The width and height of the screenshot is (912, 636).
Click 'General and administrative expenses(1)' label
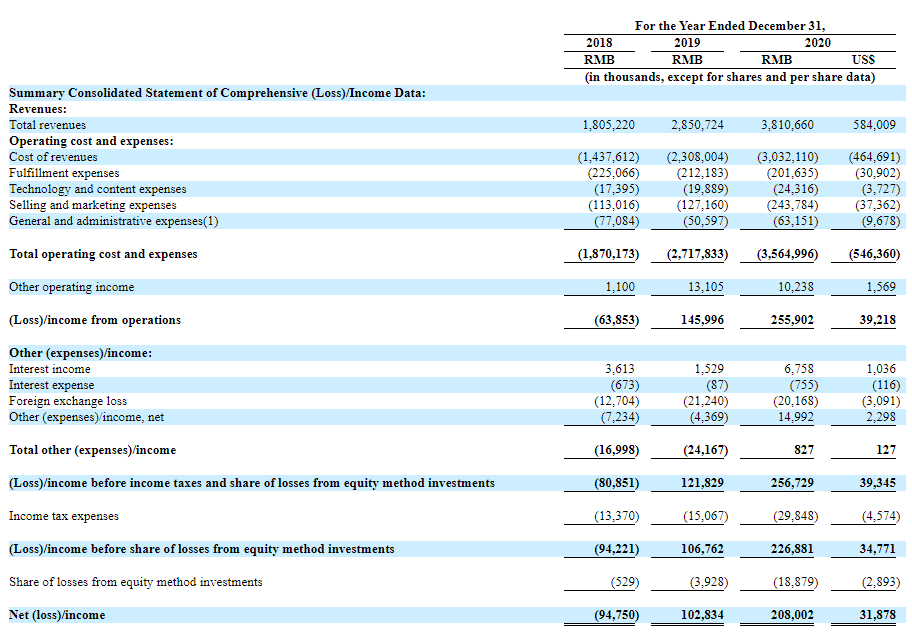[x=113, y=221]
